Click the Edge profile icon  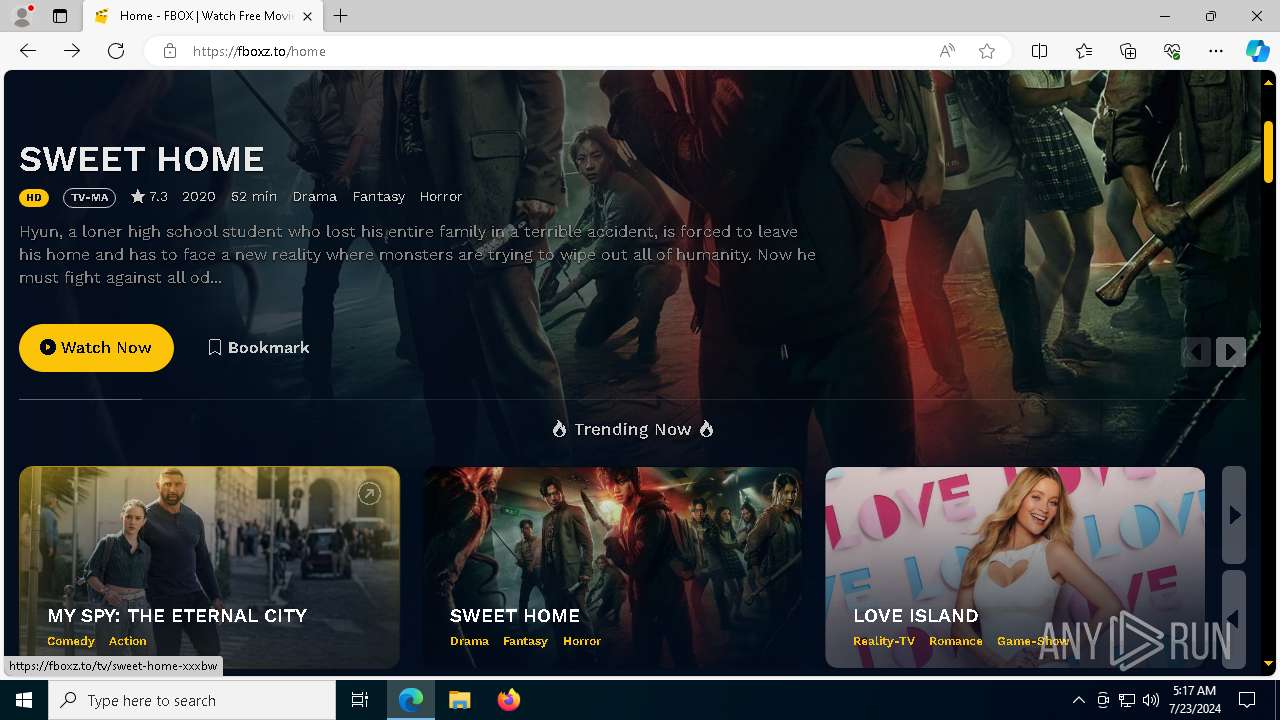click(22, 16)
